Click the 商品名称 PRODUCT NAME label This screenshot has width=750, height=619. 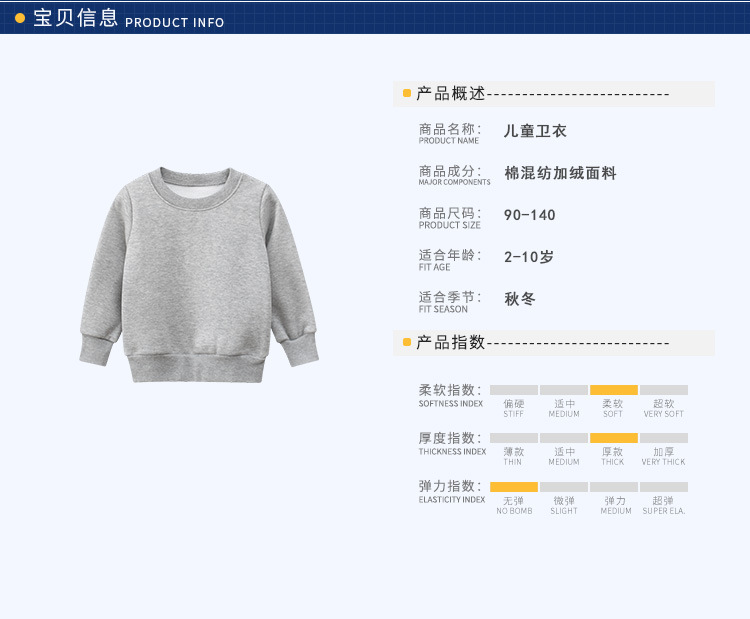(450, 133)
